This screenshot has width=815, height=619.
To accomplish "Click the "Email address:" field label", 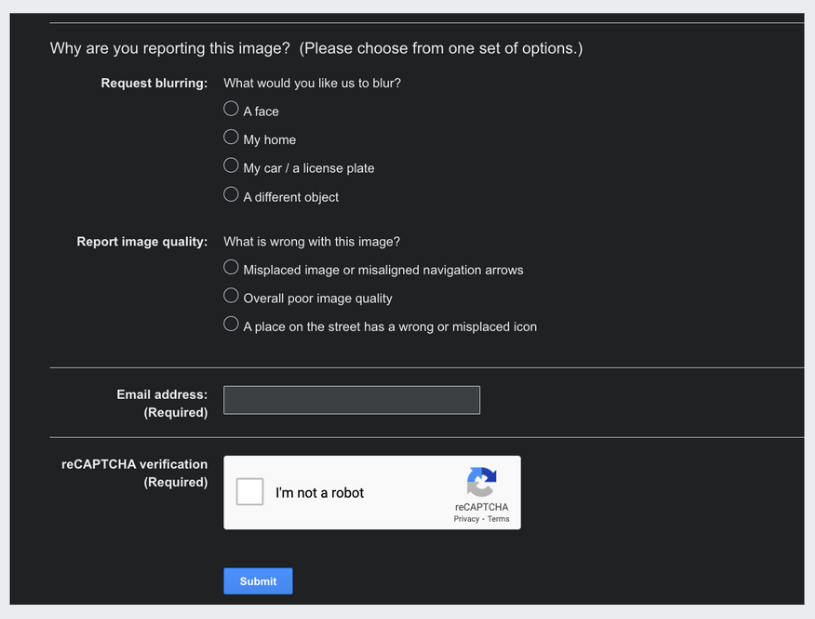I will pos(162,395).
